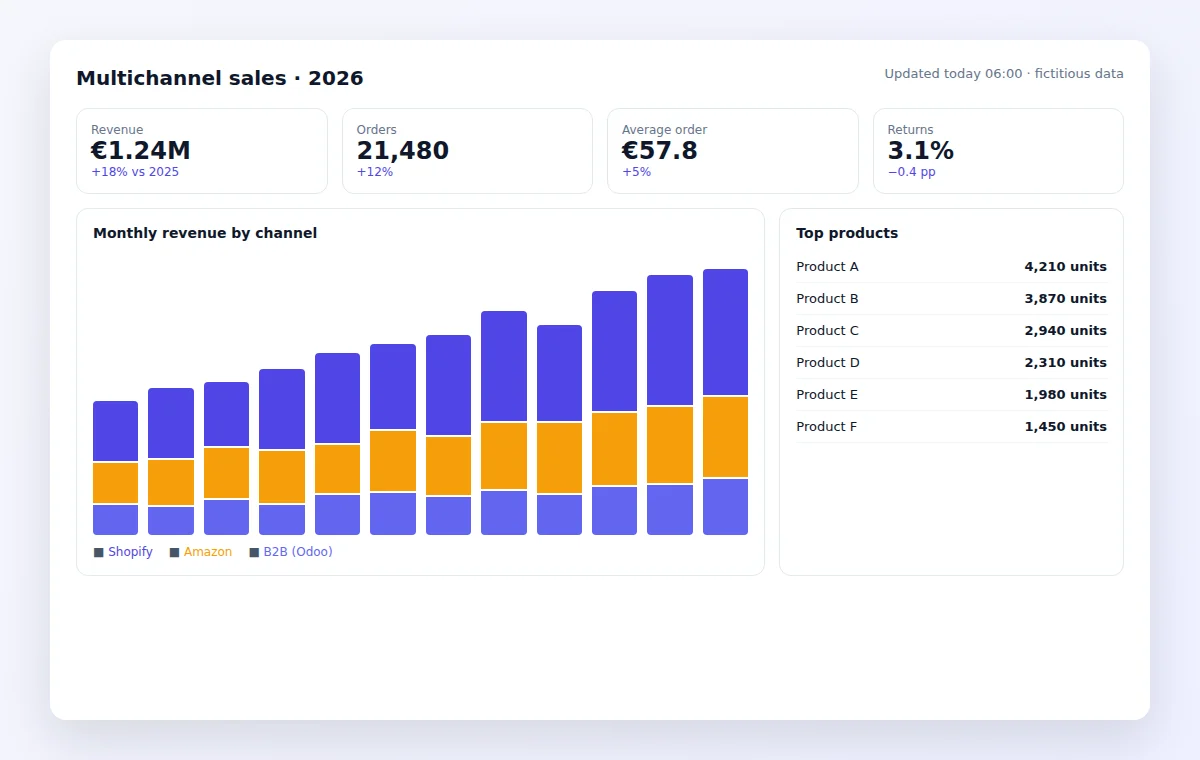This screenshot has height=760, width=1200.
Task: Click the 3,870 units value
Action: pos(1066,299)
